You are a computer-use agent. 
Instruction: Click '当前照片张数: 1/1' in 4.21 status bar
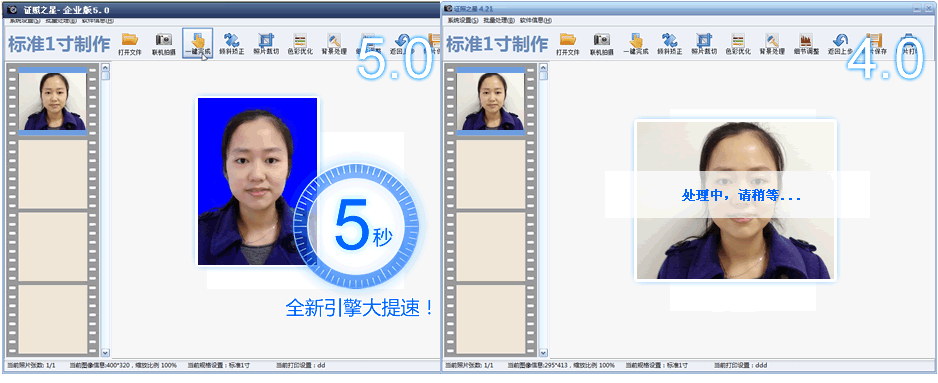pyautogui.click(x=470, y=365)
